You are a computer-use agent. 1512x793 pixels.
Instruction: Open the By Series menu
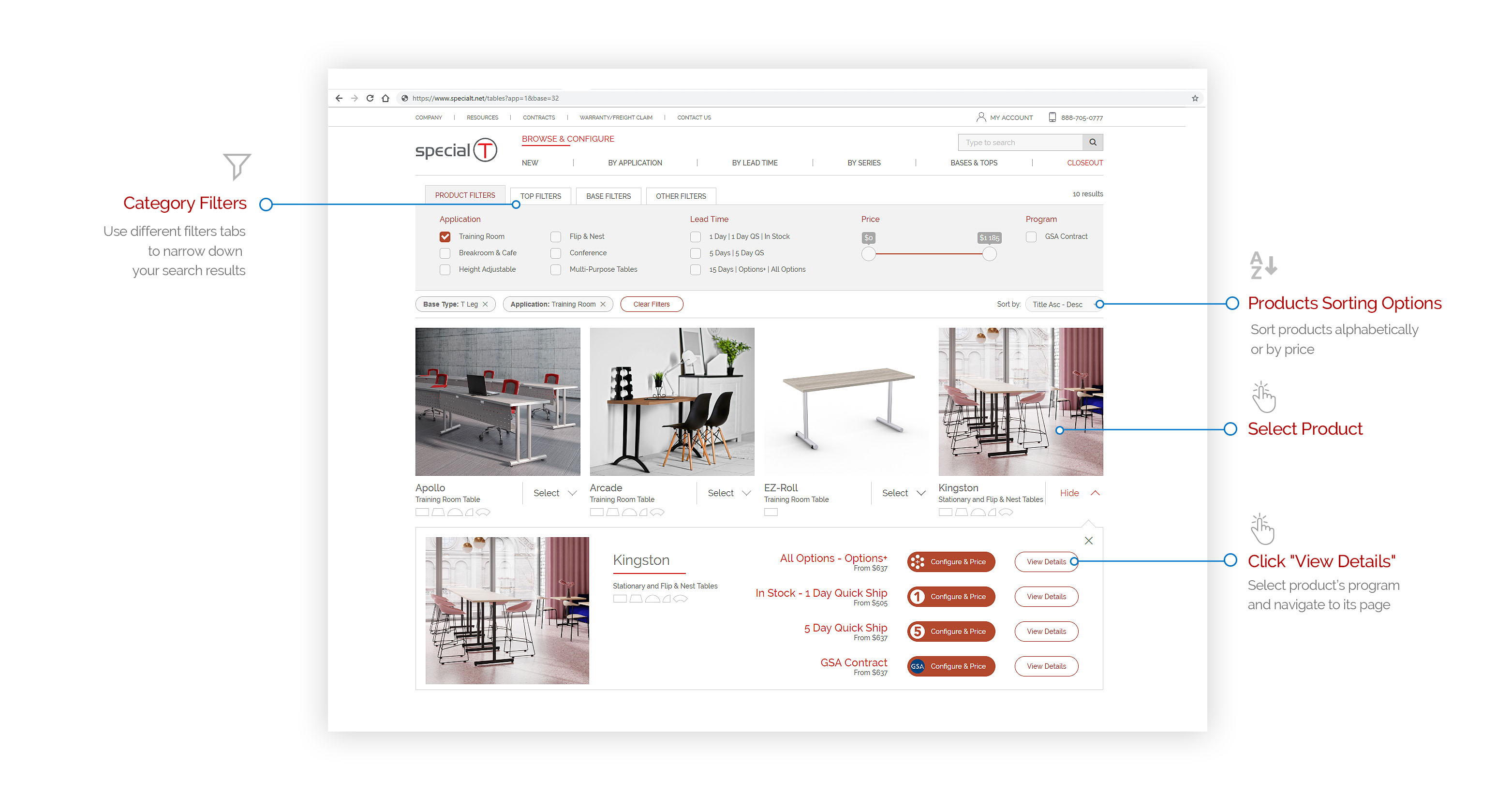coord(863,162)
